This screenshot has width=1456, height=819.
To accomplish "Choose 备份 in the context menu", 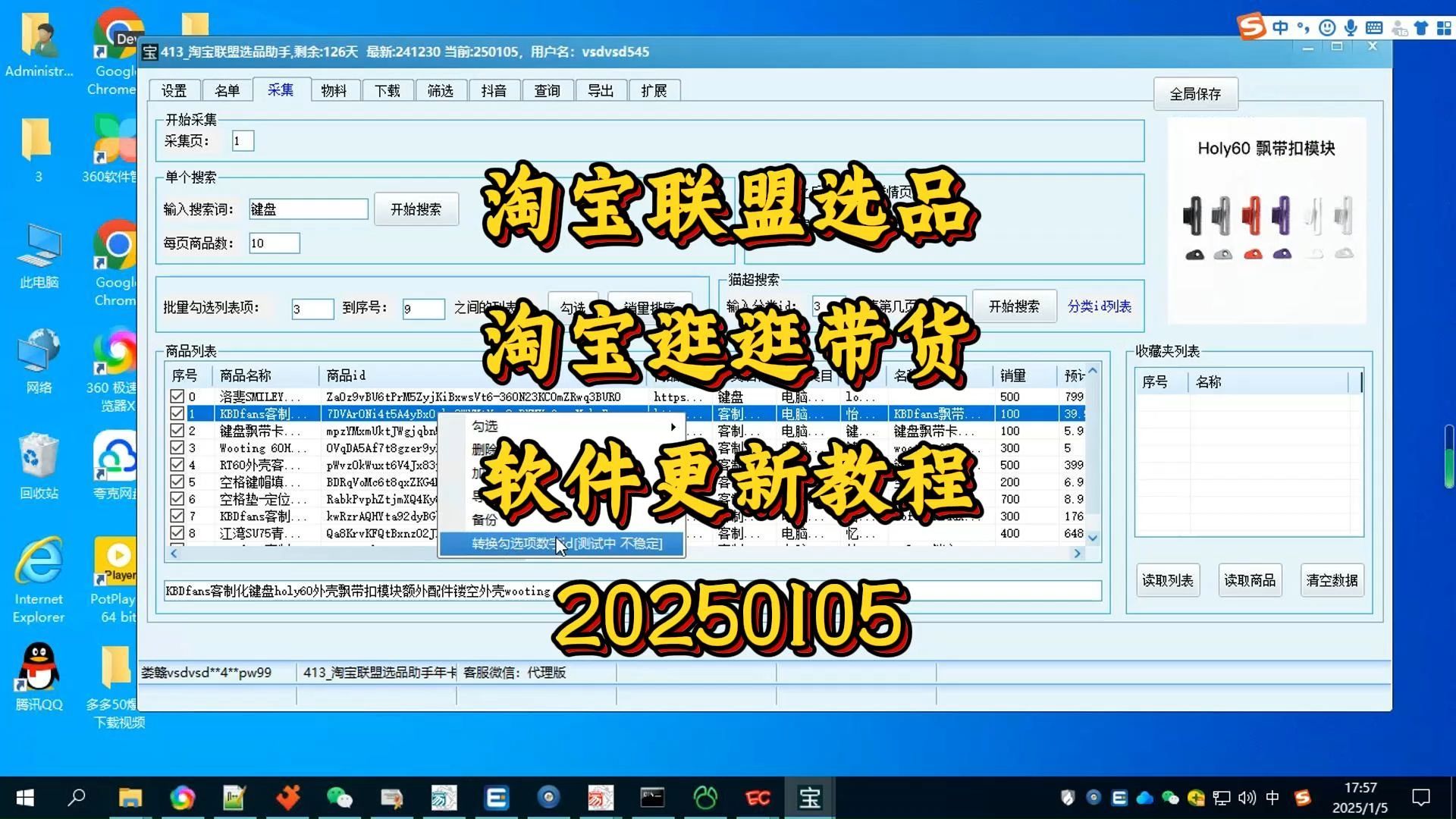I will (561, 519).
